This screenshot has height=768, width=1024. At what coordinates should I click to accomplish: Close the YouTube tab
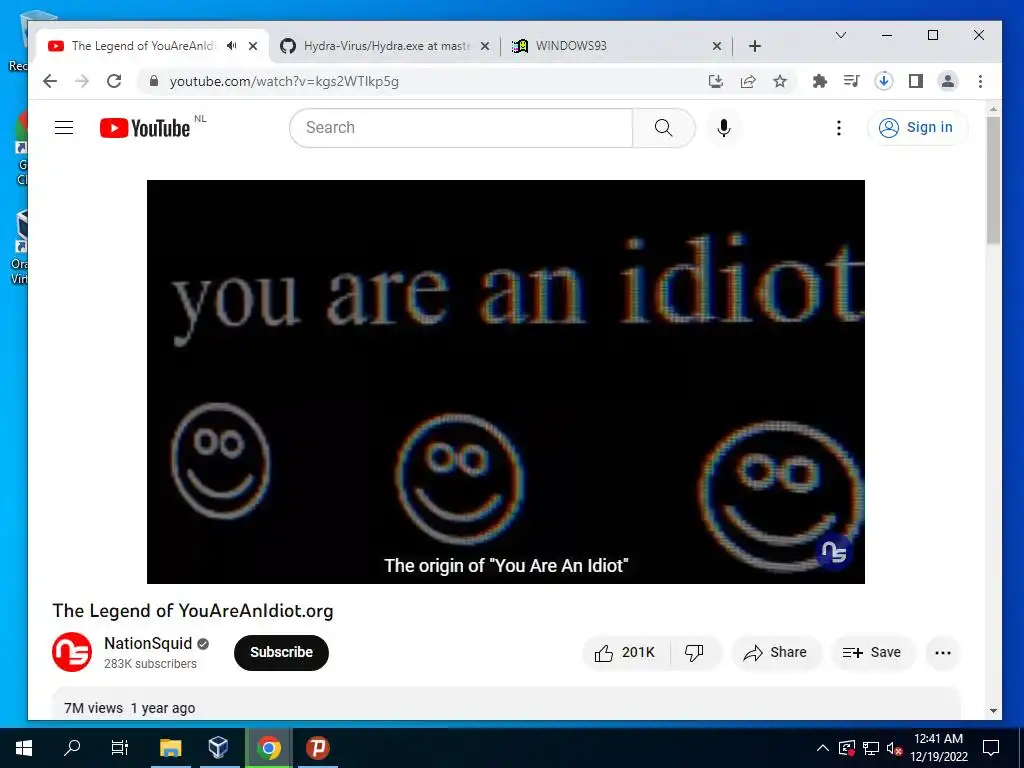253,46
